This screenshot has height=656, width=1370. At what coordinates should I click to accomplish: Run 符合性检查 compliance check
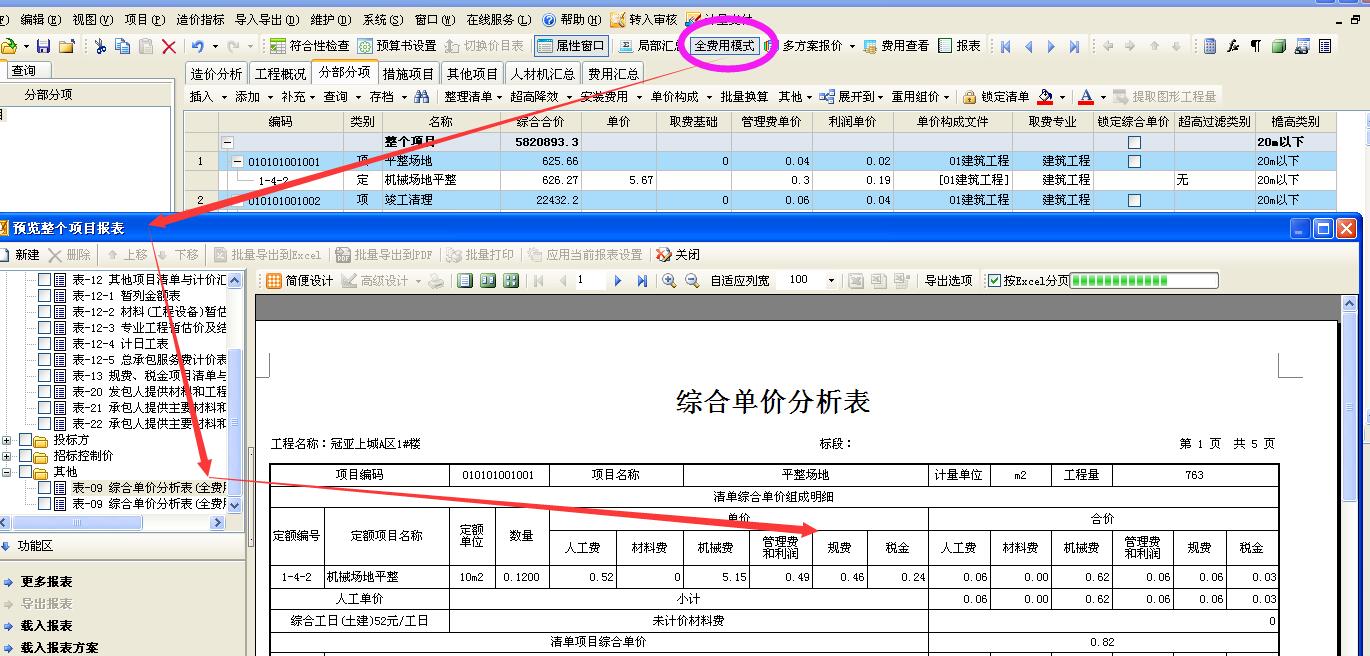click(310, 46)
